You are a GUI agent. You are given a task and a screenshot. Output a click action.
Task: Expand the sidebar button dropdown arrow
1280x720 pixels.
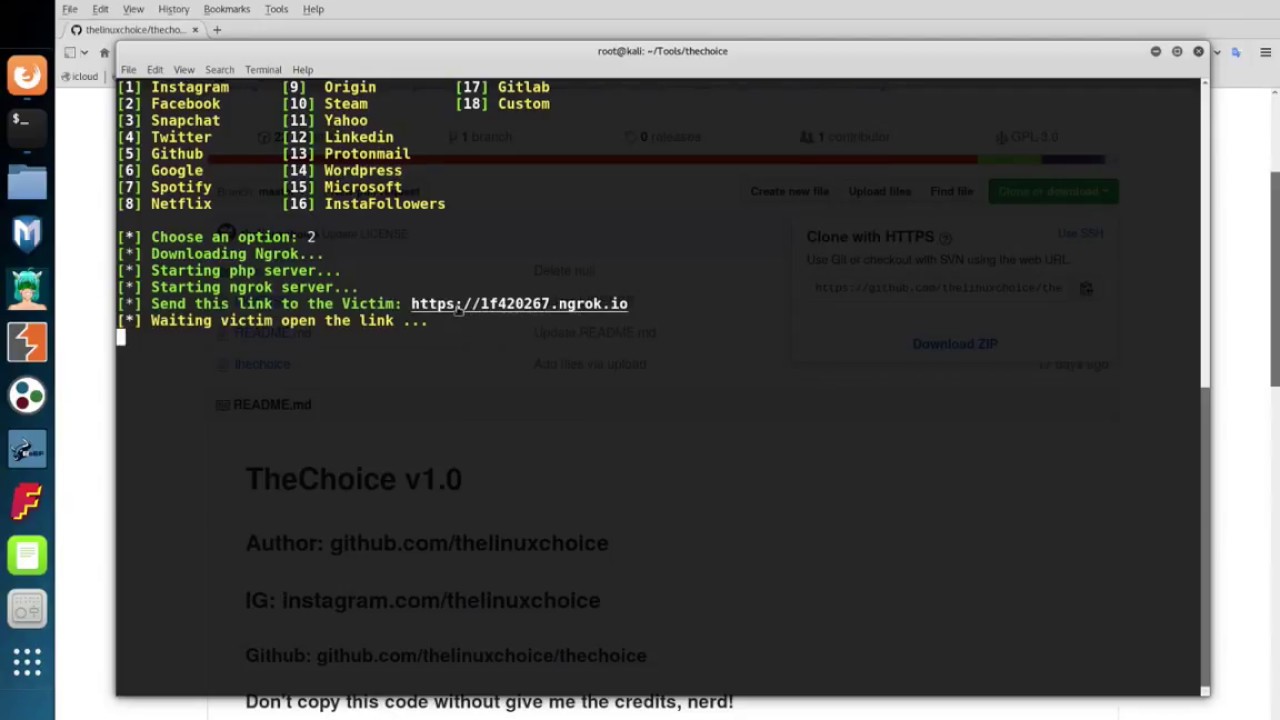[85, 52]
